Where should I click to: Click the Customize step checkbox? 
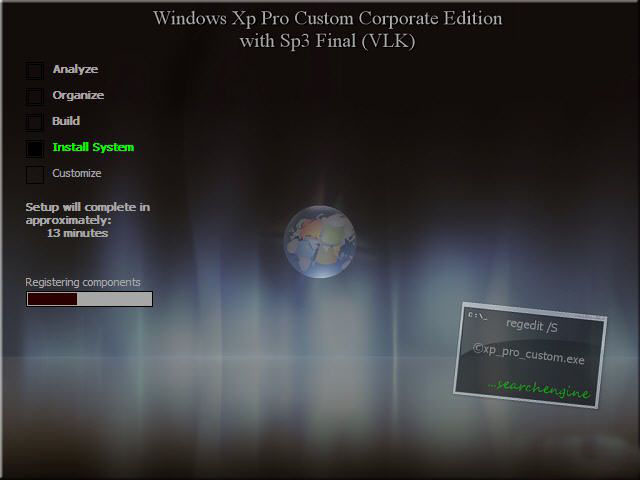[x=35, y=175]
